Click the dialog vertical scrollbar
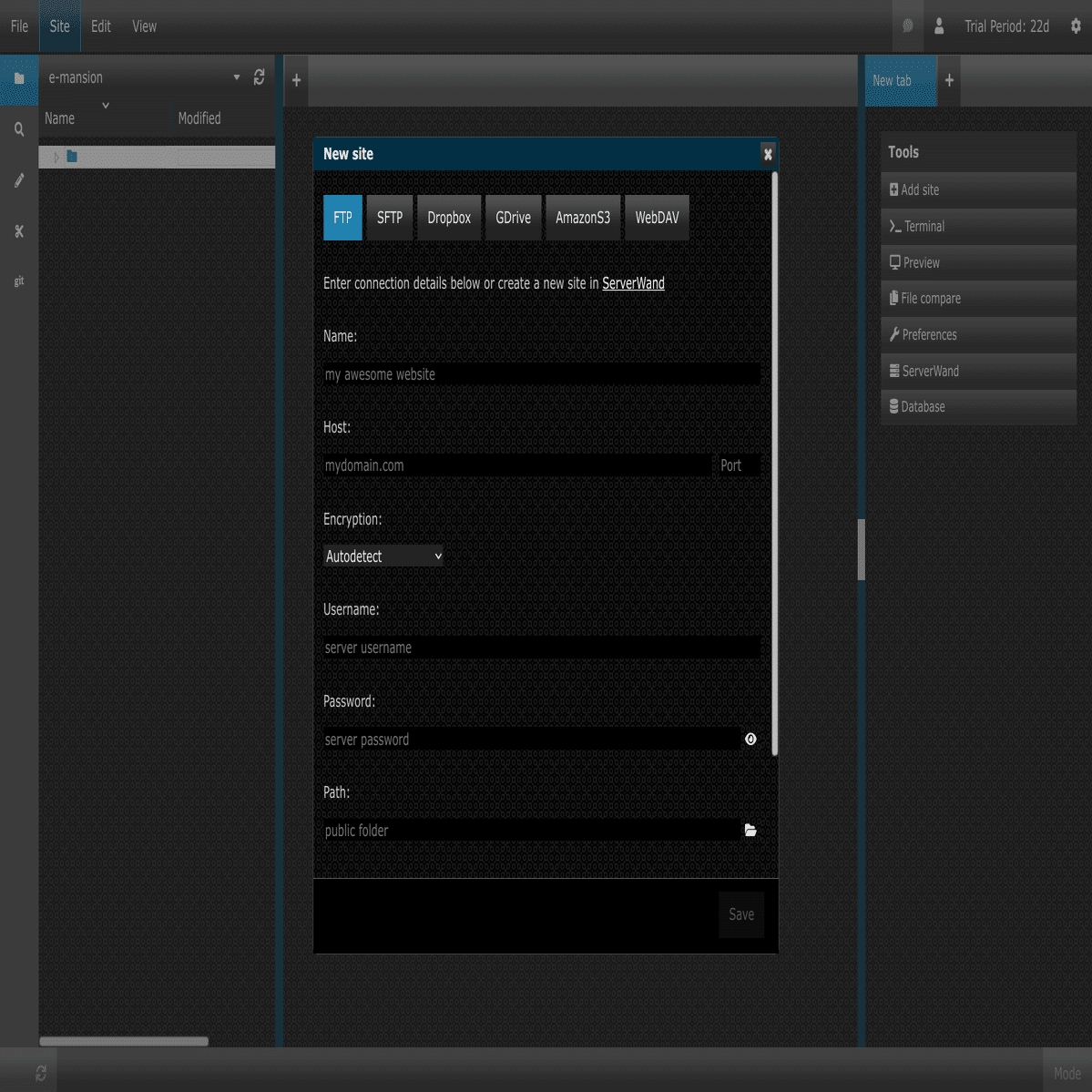Image resolution: width=1092 pixels, height=1092 pixels. [774, 464]
